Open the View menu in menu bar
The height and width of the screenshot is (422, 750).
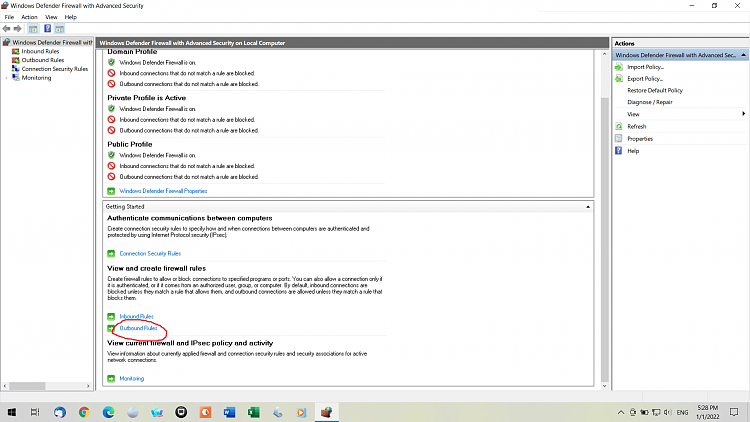[x=51, y=17]
